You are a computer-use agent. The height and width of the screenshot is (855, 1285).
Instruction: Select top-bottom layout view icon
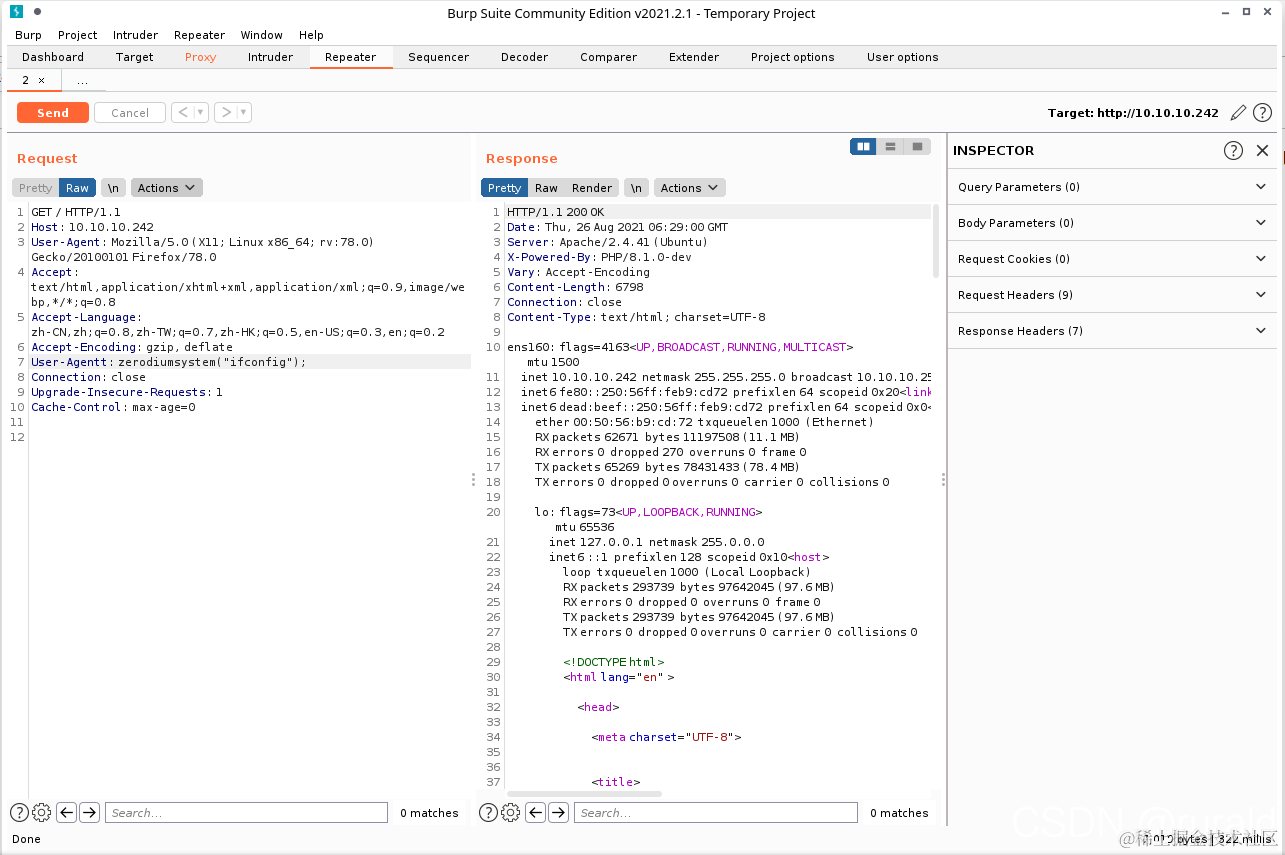tap(890, 147)
